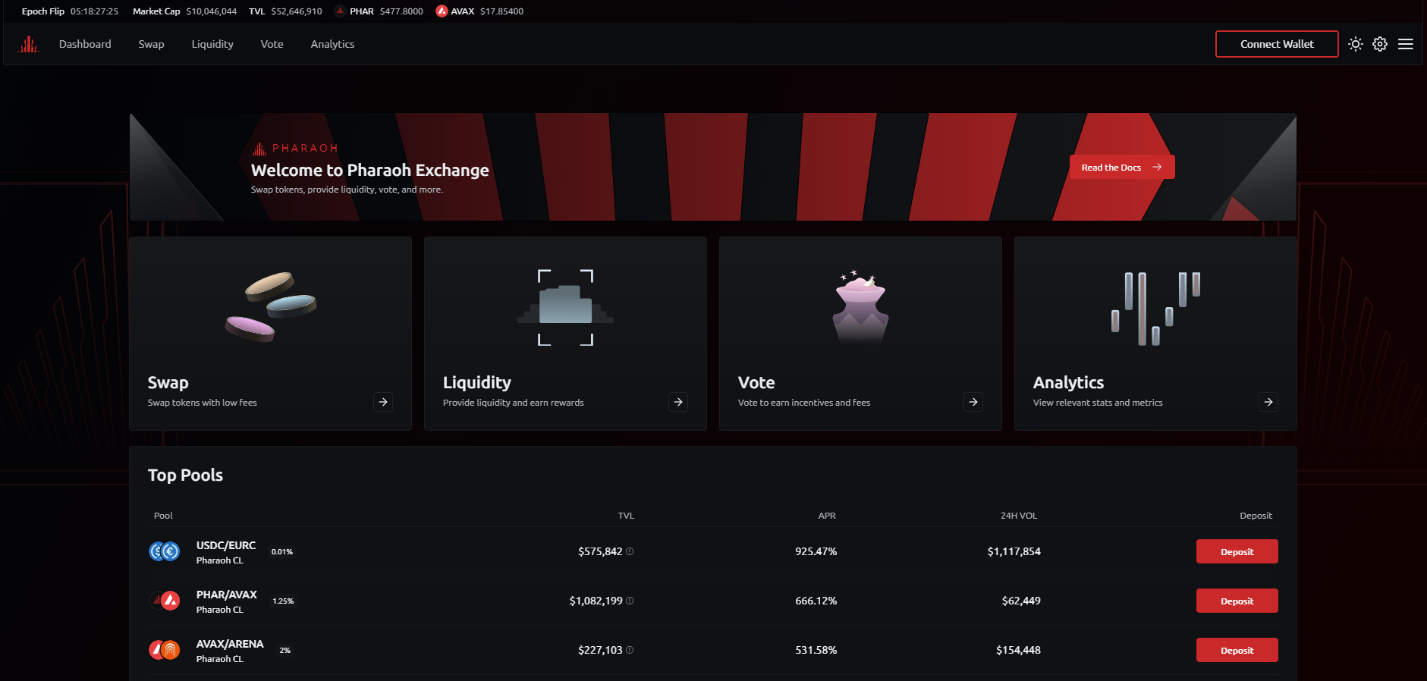
Task: Click info icon beside $227,103 TVL
Action: point(630,650)
